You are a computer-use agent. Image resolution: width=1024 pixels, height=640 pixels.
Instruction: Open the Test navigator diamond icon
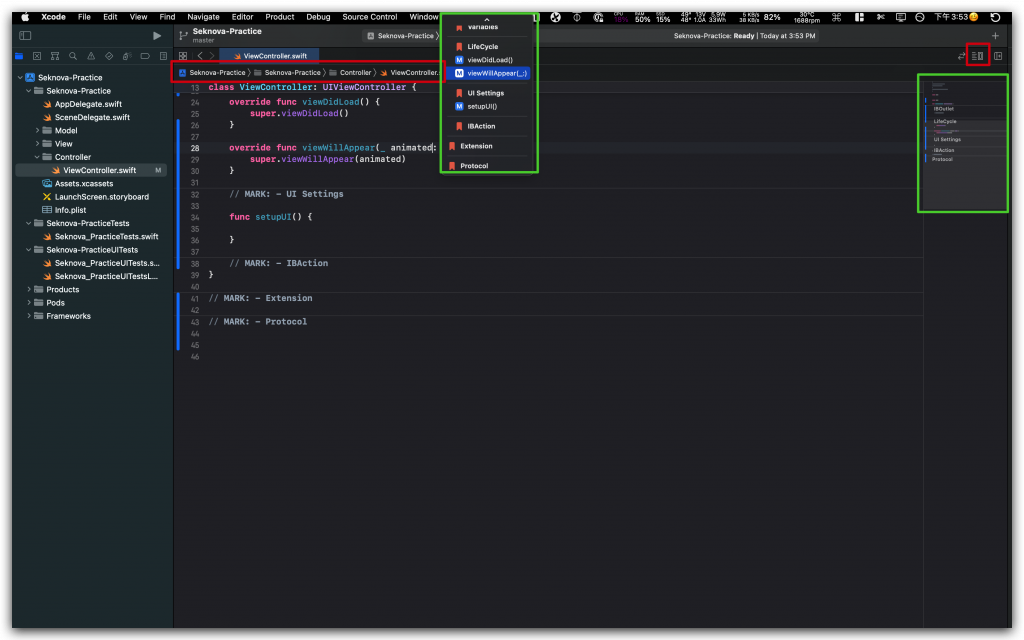click(109, 56)
